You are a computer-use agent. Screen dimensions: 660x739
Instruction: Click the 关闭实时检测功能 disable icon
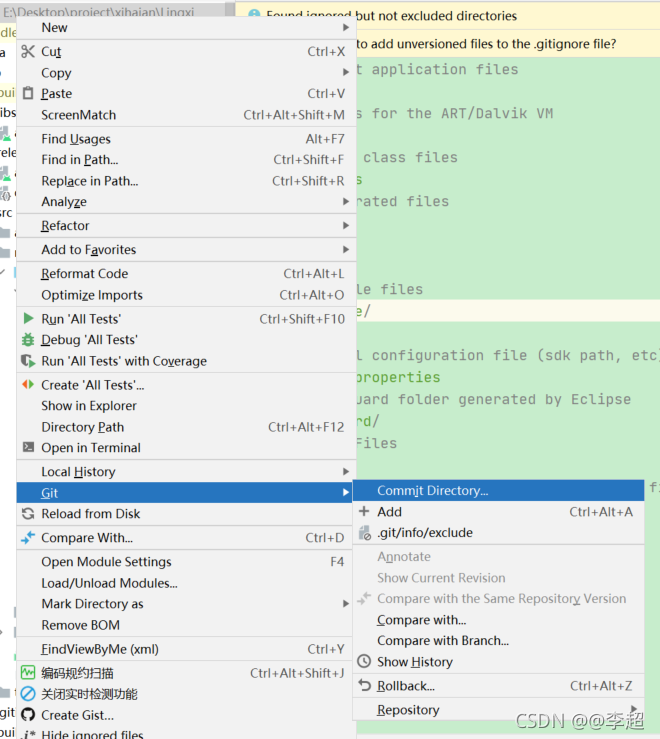click(x=28, y=694)
